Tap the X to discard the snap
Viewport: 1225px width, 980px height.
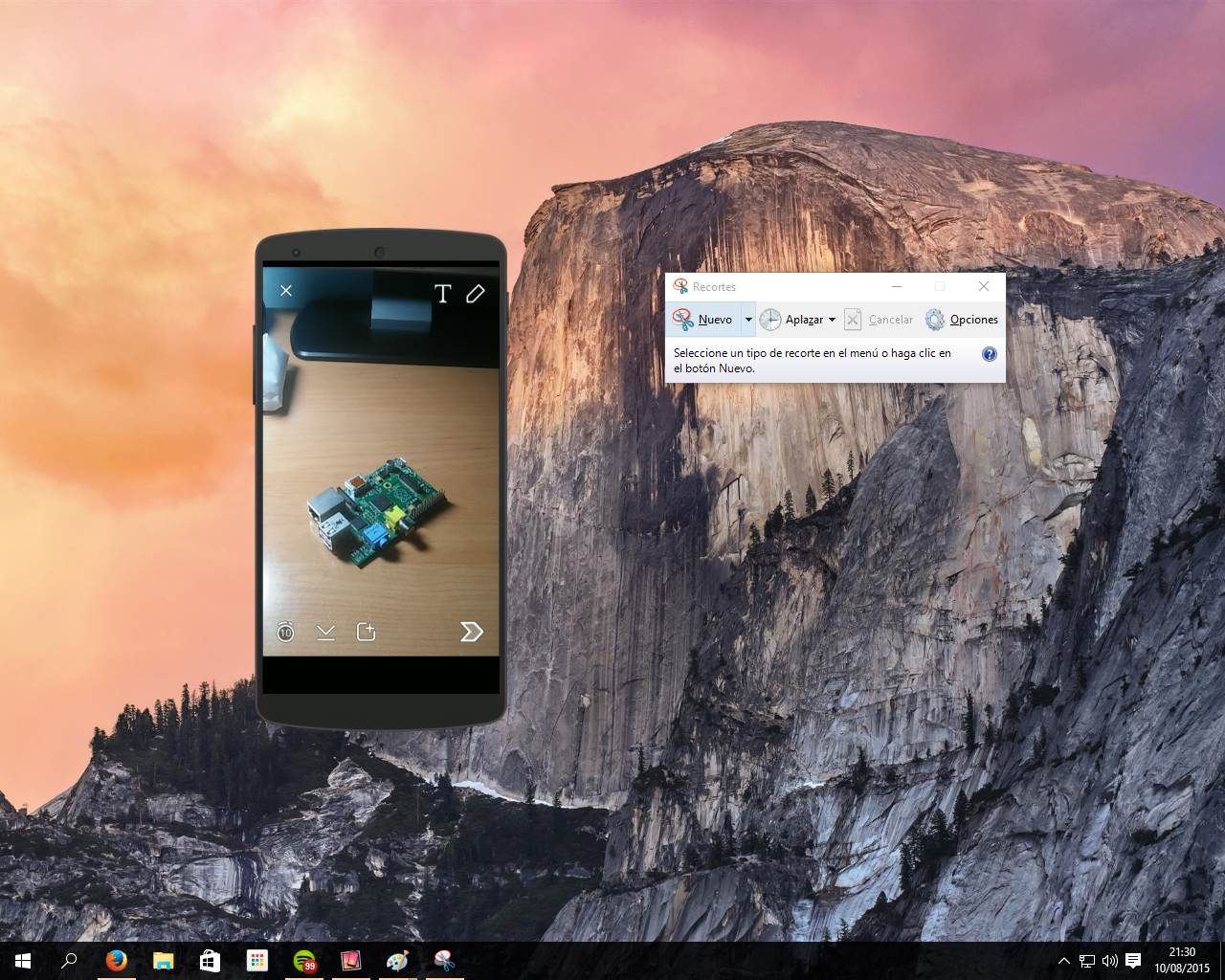click(x=286, y=291)
